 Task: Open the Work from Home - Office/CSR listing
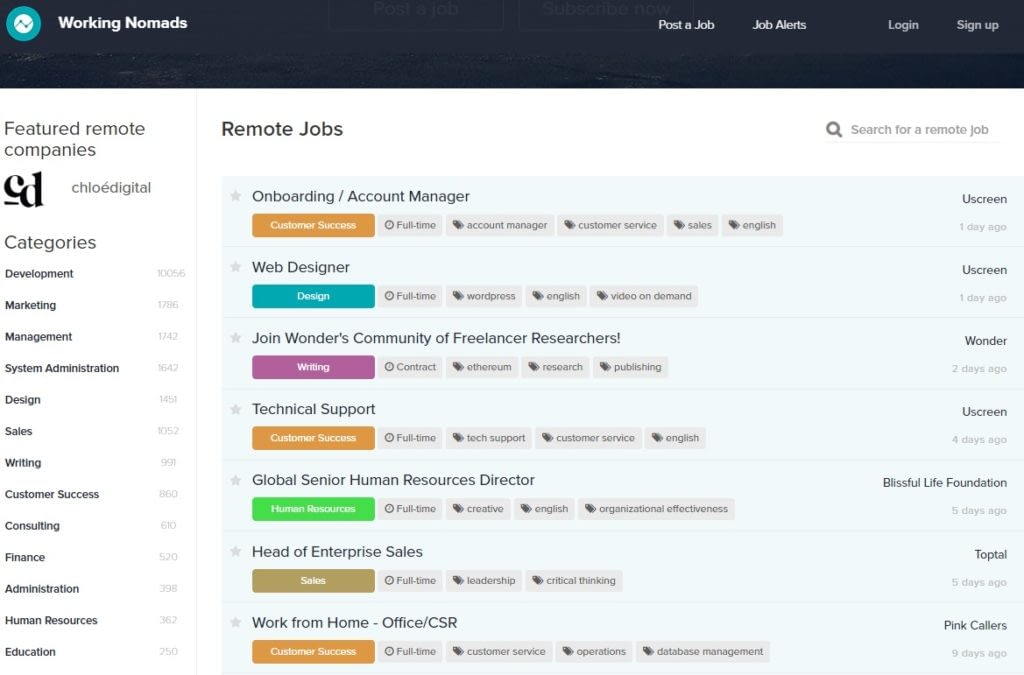pyautogui.click(x=355, y=623)
